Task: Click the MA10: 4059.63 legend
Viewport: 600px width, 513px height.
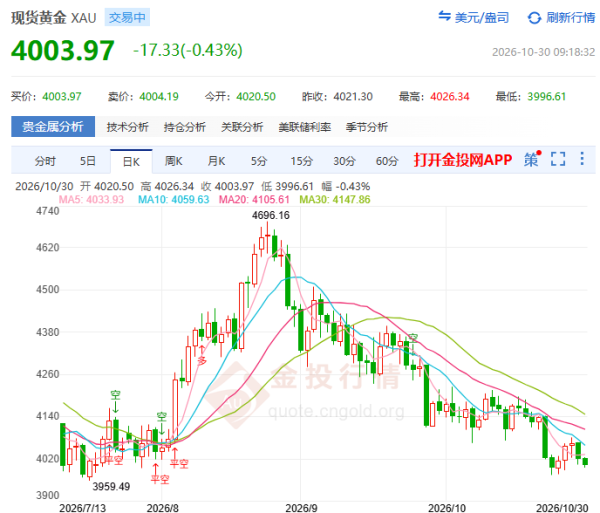Action: click(x=173, y=199)
